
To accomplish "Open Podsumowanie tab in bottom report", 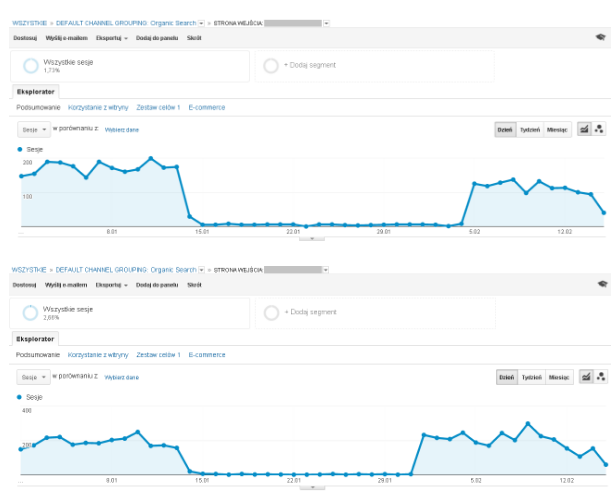I will (38, 355).
